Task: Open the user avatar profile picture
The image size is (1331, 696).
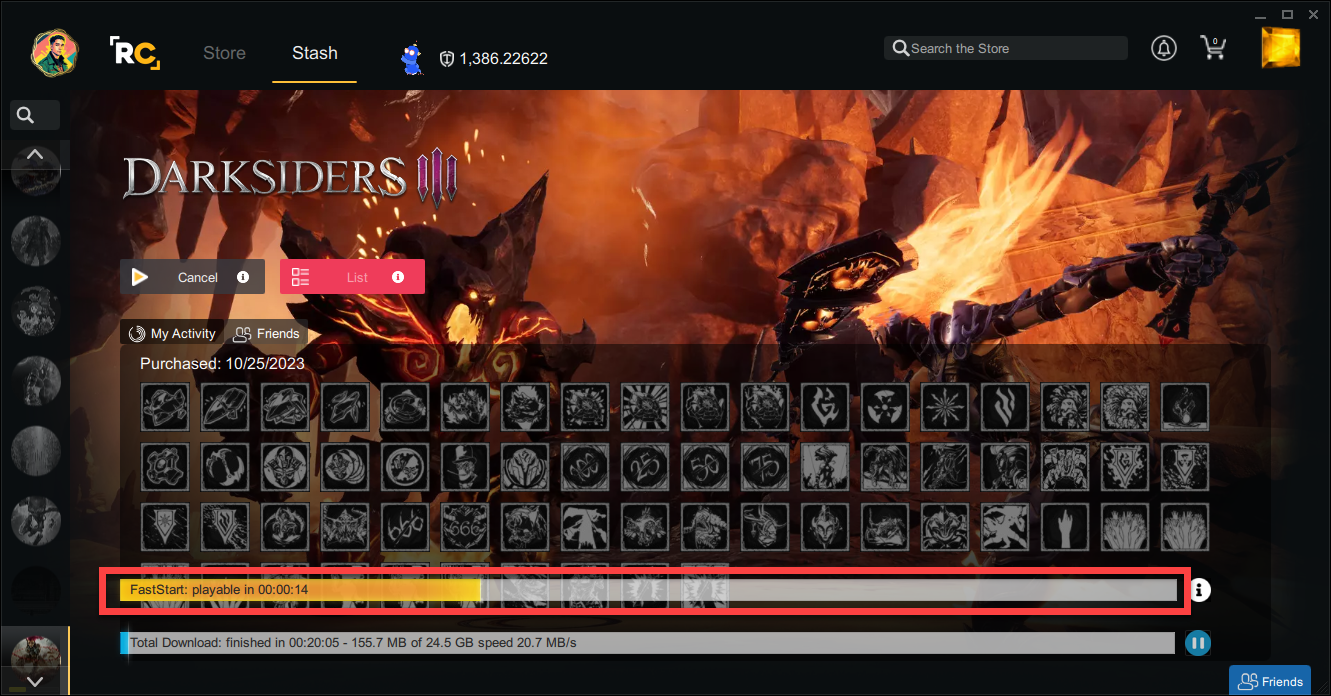Action: pyautogui.click(x=55, y=52)
